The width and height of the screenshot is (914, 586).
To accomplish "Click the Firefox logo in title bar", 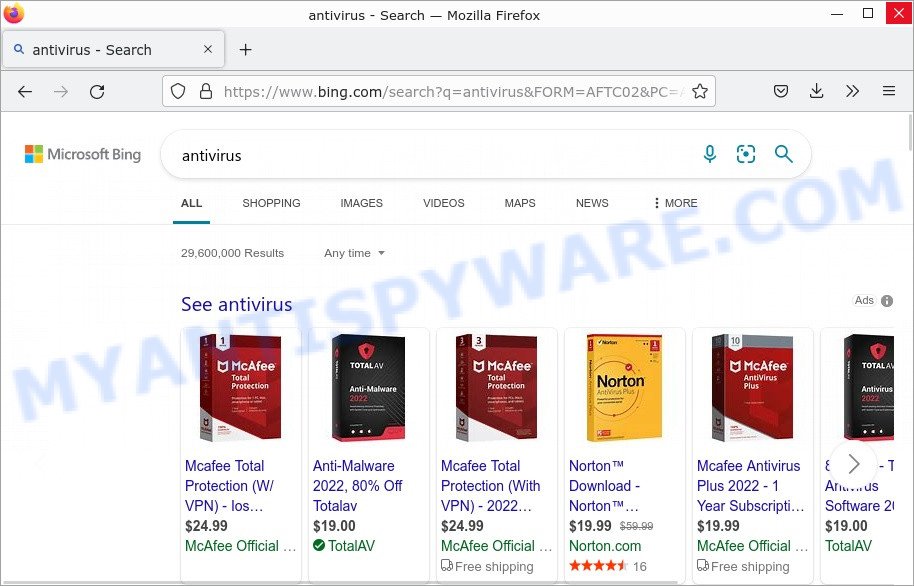I will point(14,14).
